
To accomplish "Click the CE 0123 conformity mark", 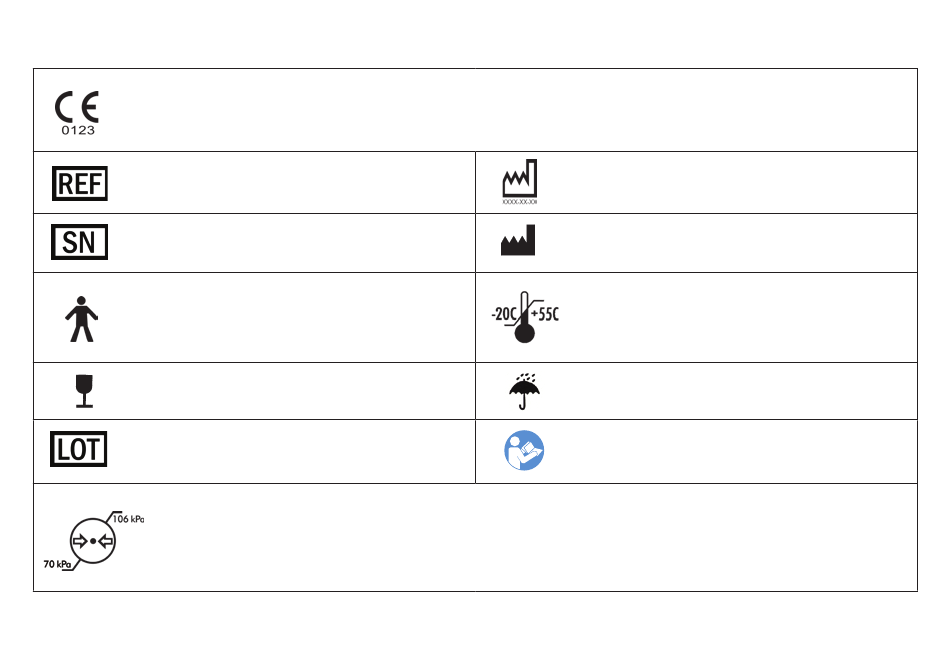I will [x=77, y=113].
